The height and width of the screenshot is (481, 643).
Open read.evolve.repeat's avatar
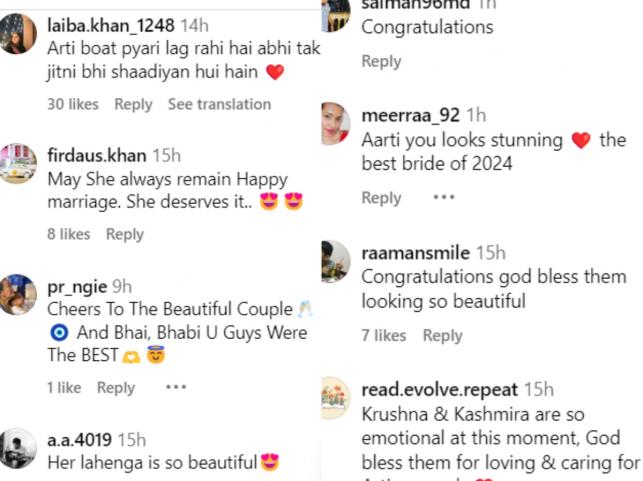click(335, 397)
